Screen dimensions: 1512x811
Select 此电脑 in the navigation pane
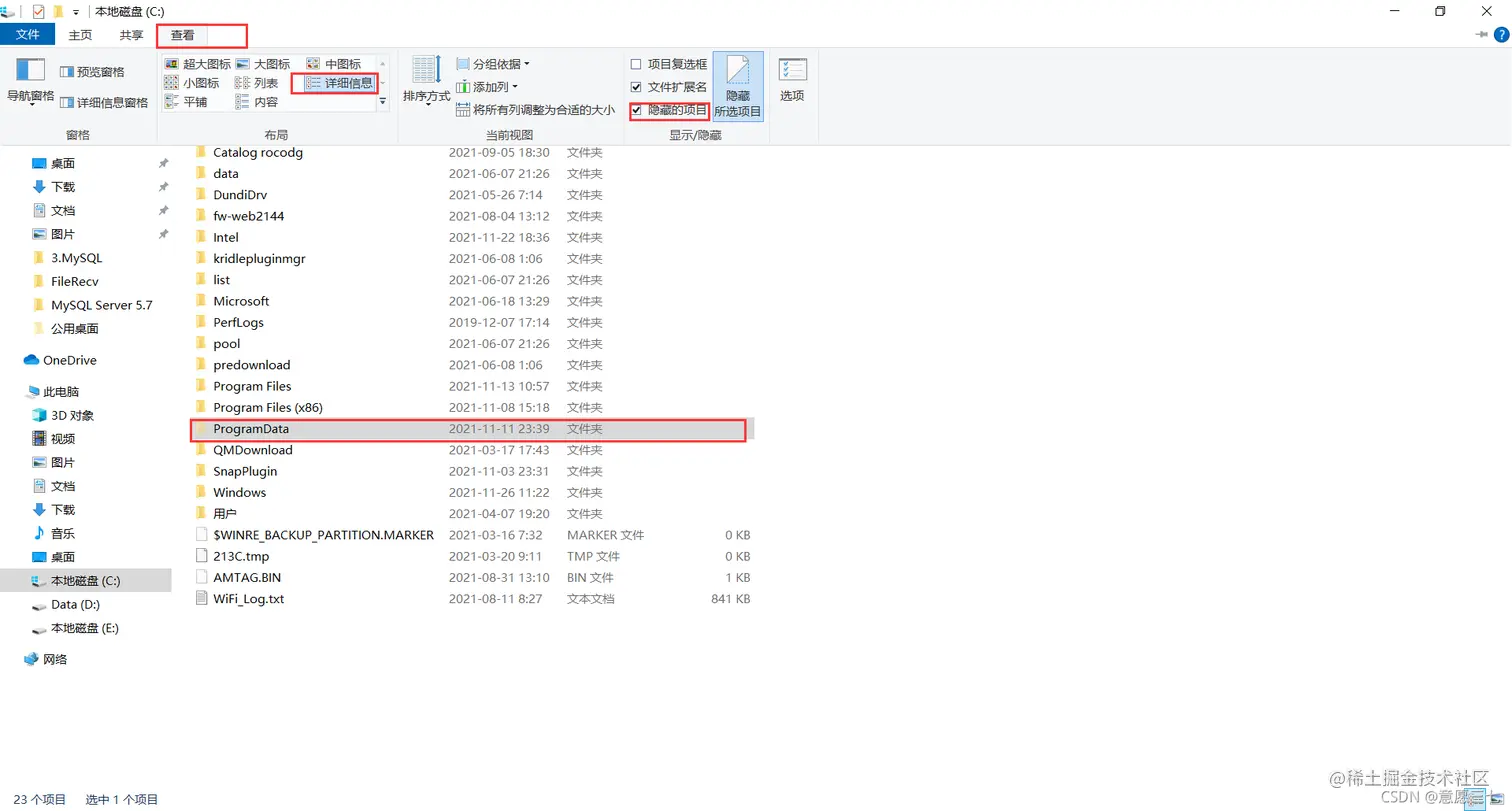coord(60,392)
